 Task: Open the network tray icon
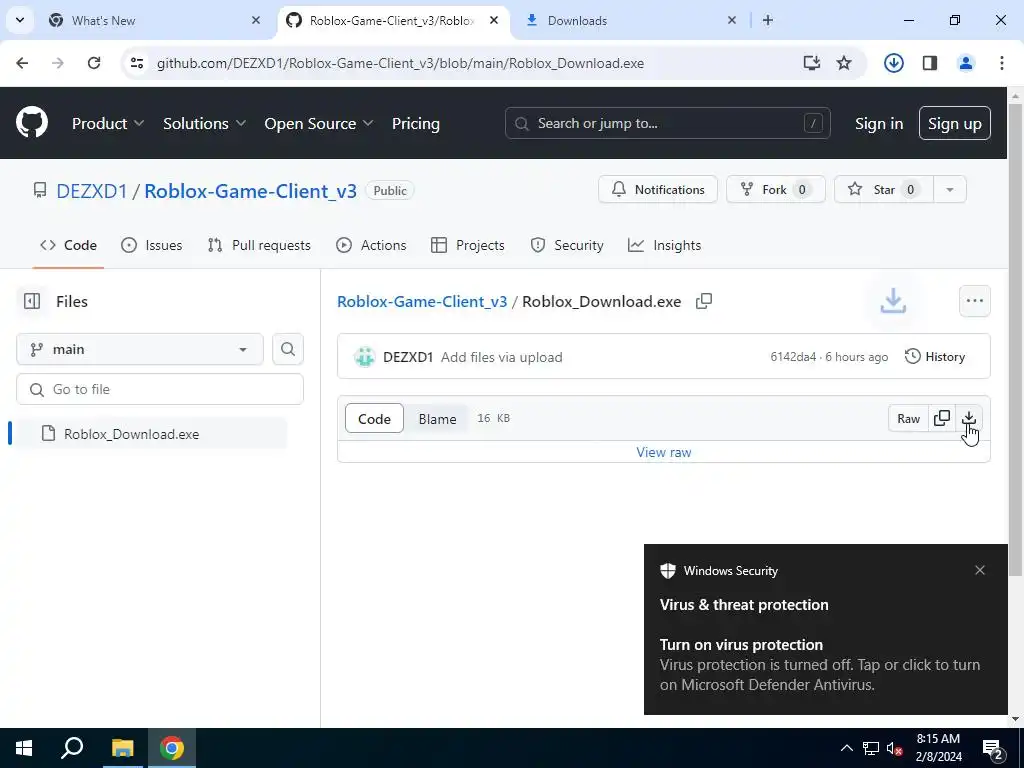[x=871, y=748]
